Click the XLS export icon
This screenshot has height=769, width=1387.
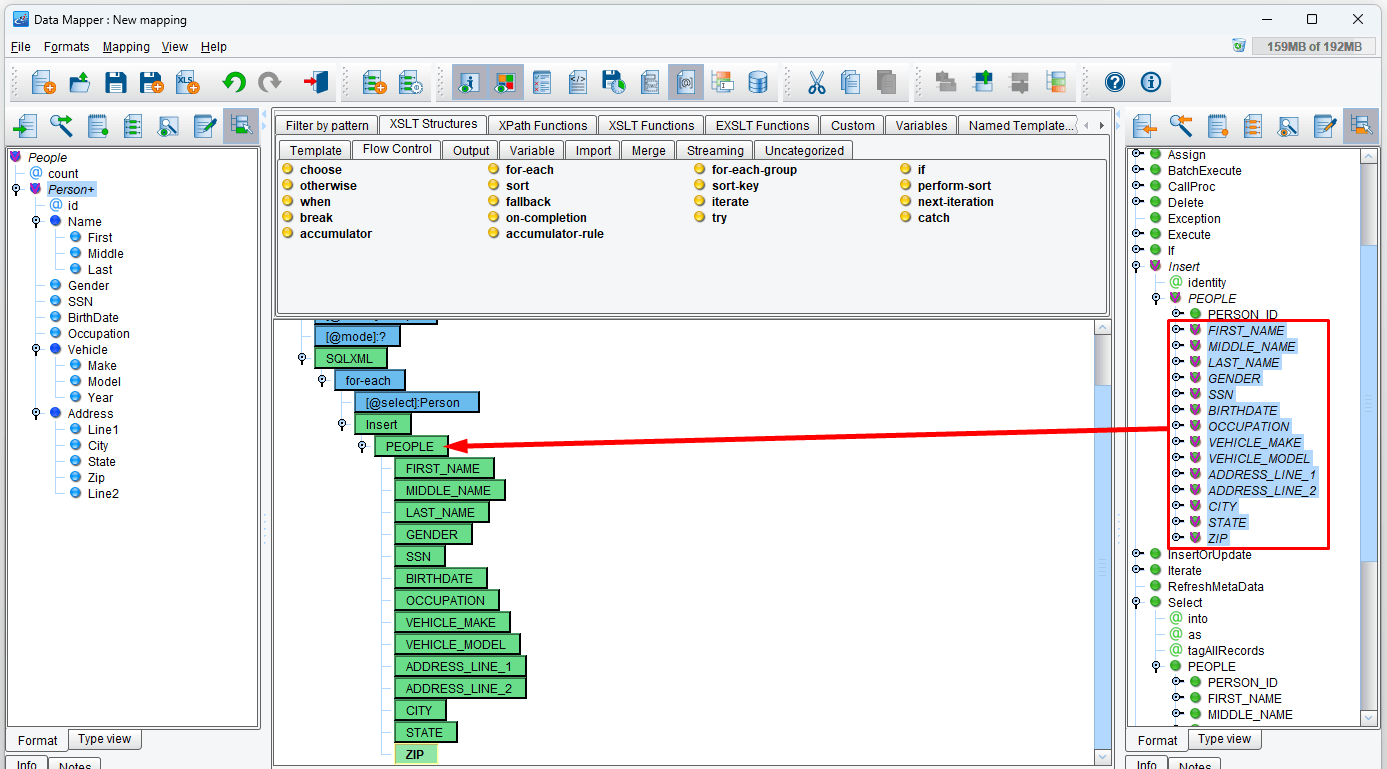point(187,82)
